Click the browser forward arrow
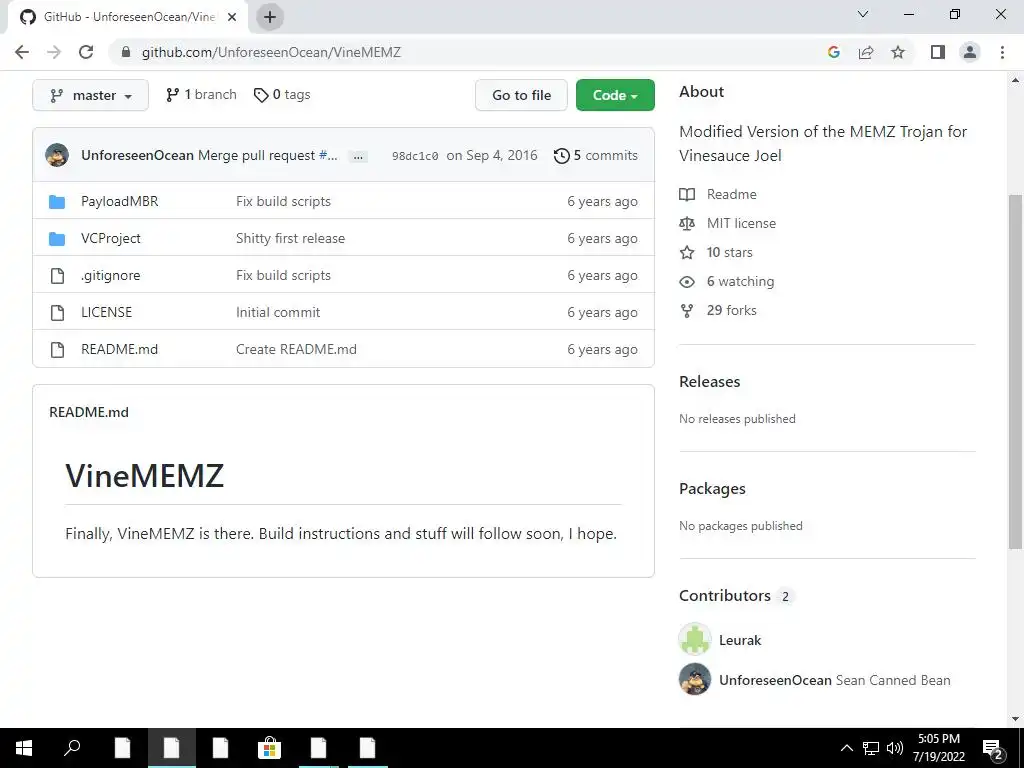1024x768 pixels. (54, 52)
